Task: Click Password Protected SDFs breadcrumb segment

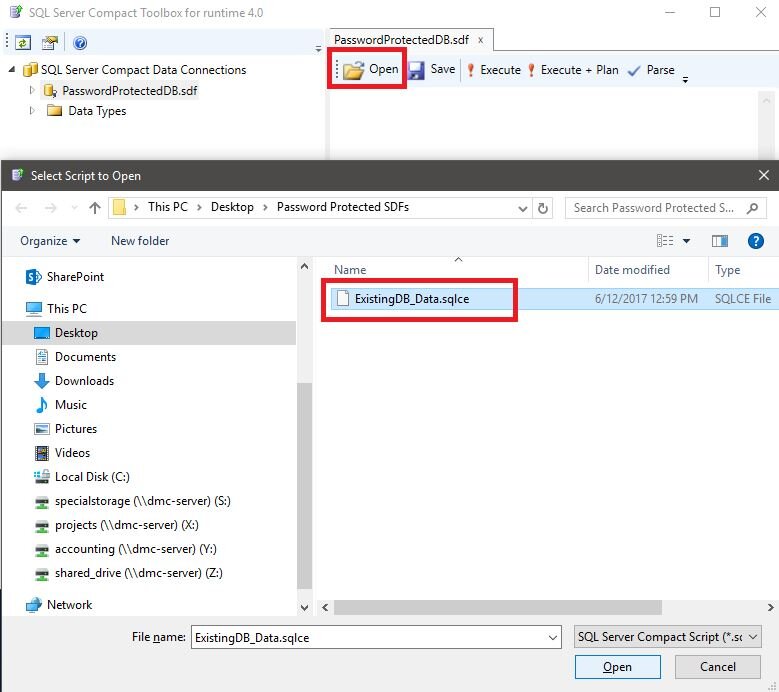Action: [x=343, y=207]
